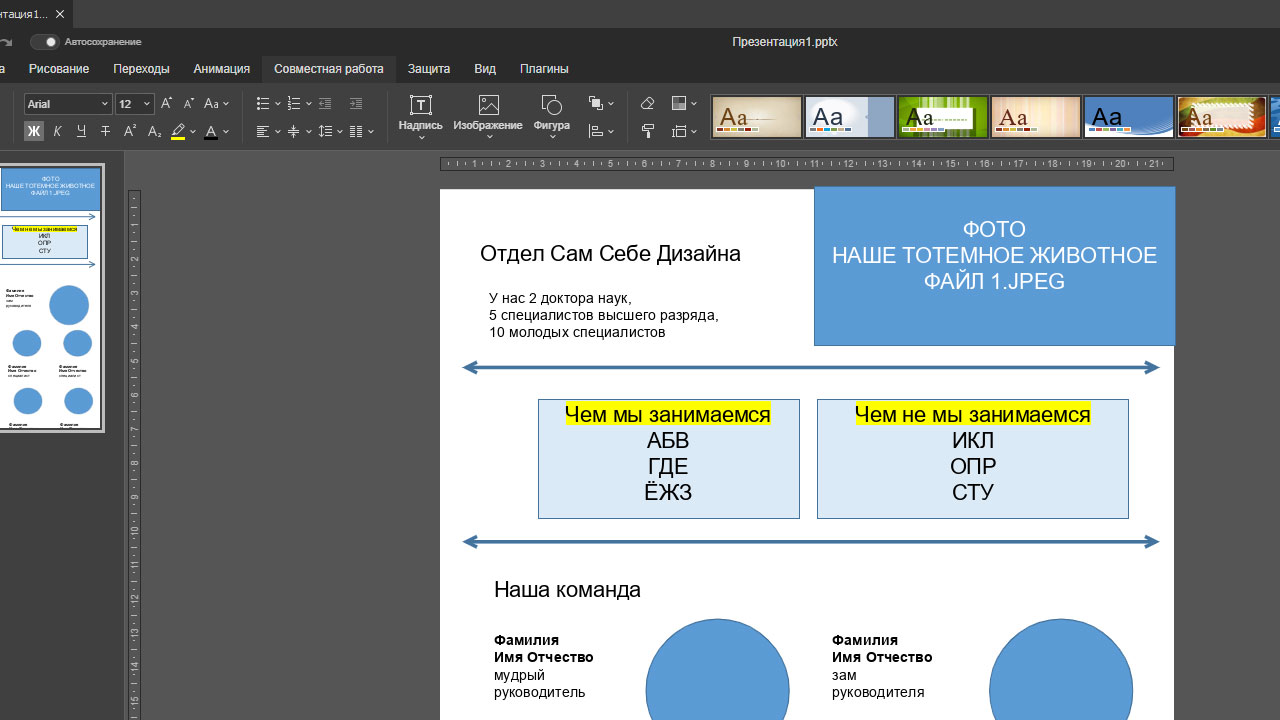Open change color theme icon
This screenshot has height=720, width=1280.
point(684,104)
